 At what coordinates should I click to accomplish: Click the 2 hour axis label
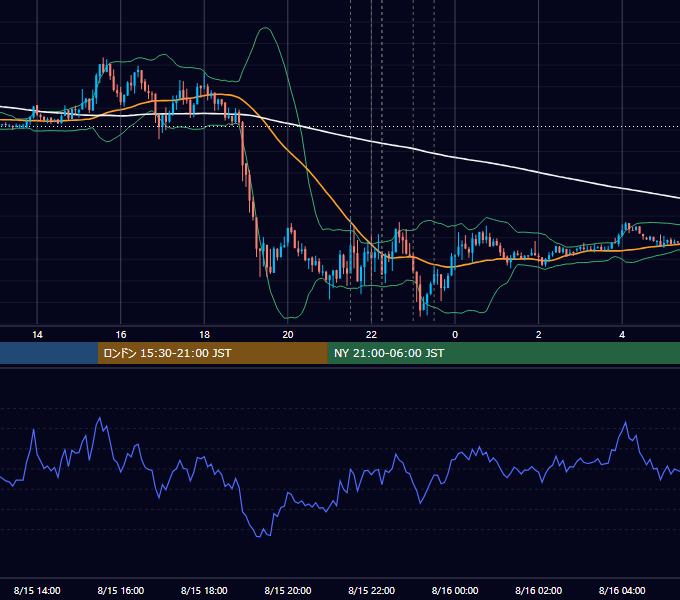click(539, 335)
